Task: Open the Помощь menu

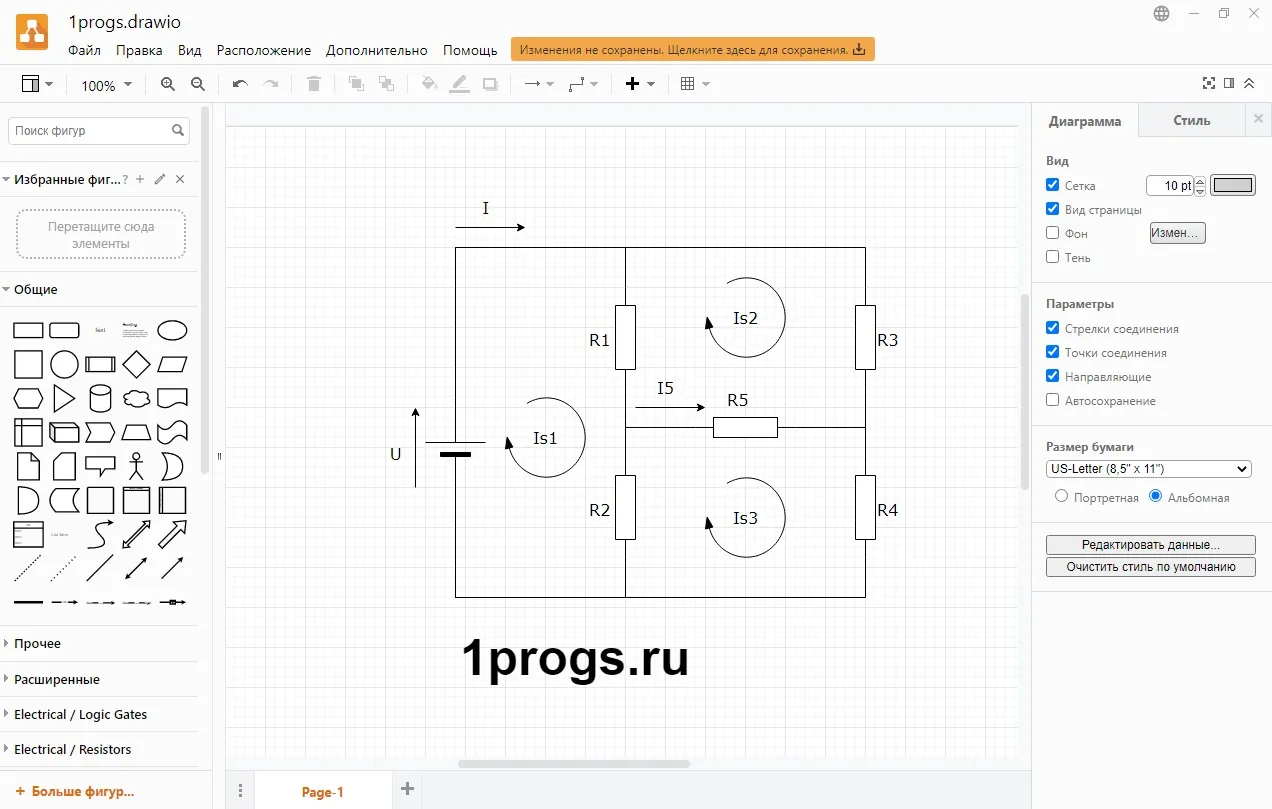Action: pos(470,50)
